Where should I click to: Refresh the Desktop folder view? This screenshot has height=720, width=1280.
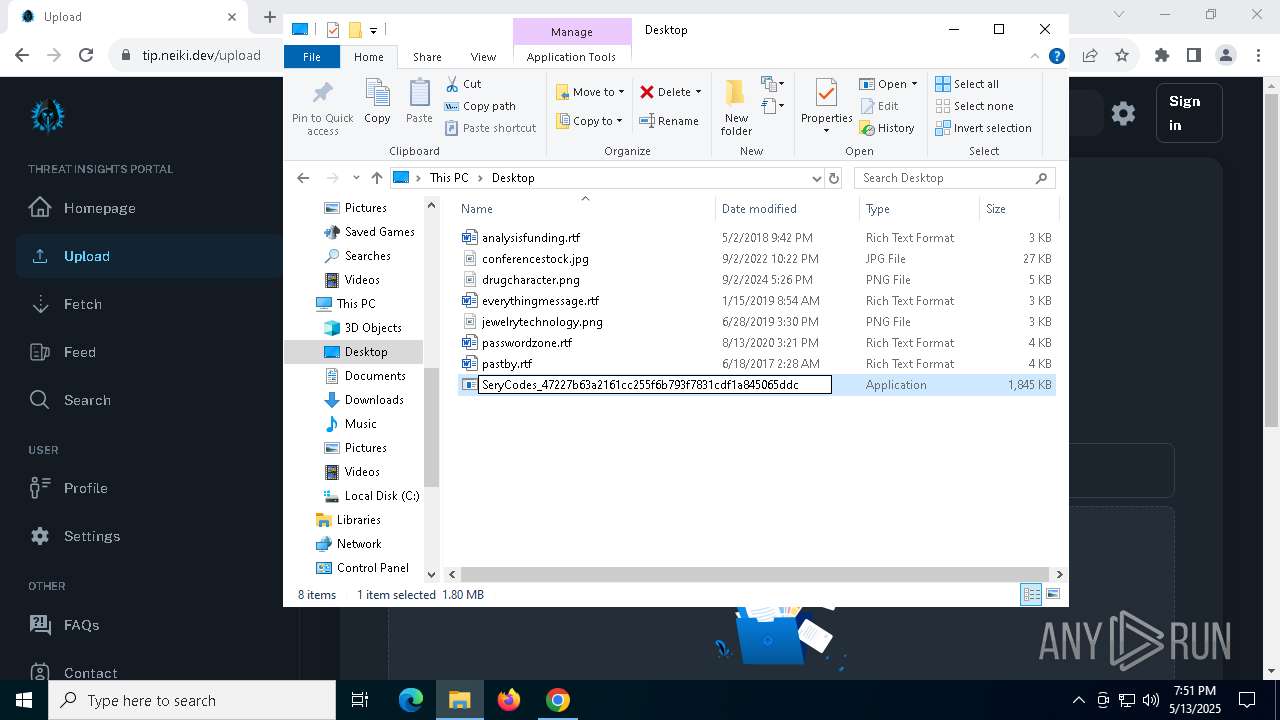coord(834,178)
